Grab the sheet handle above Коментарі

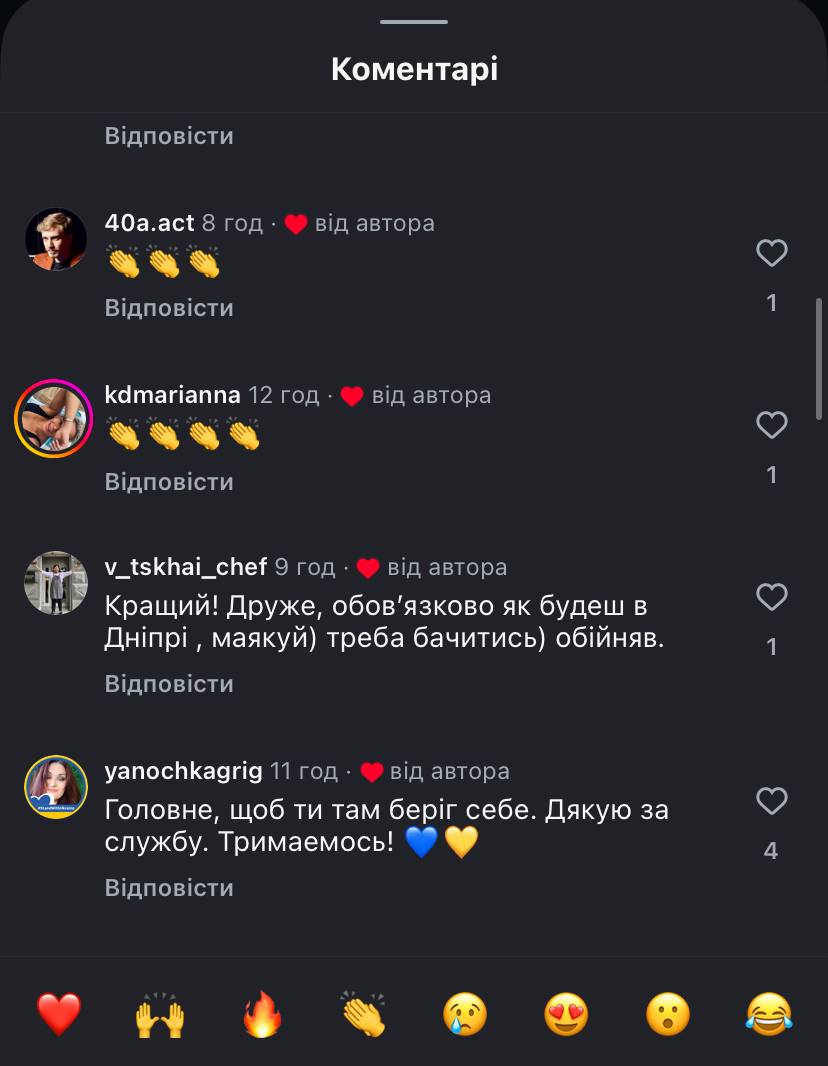click(x=414, y=21)
